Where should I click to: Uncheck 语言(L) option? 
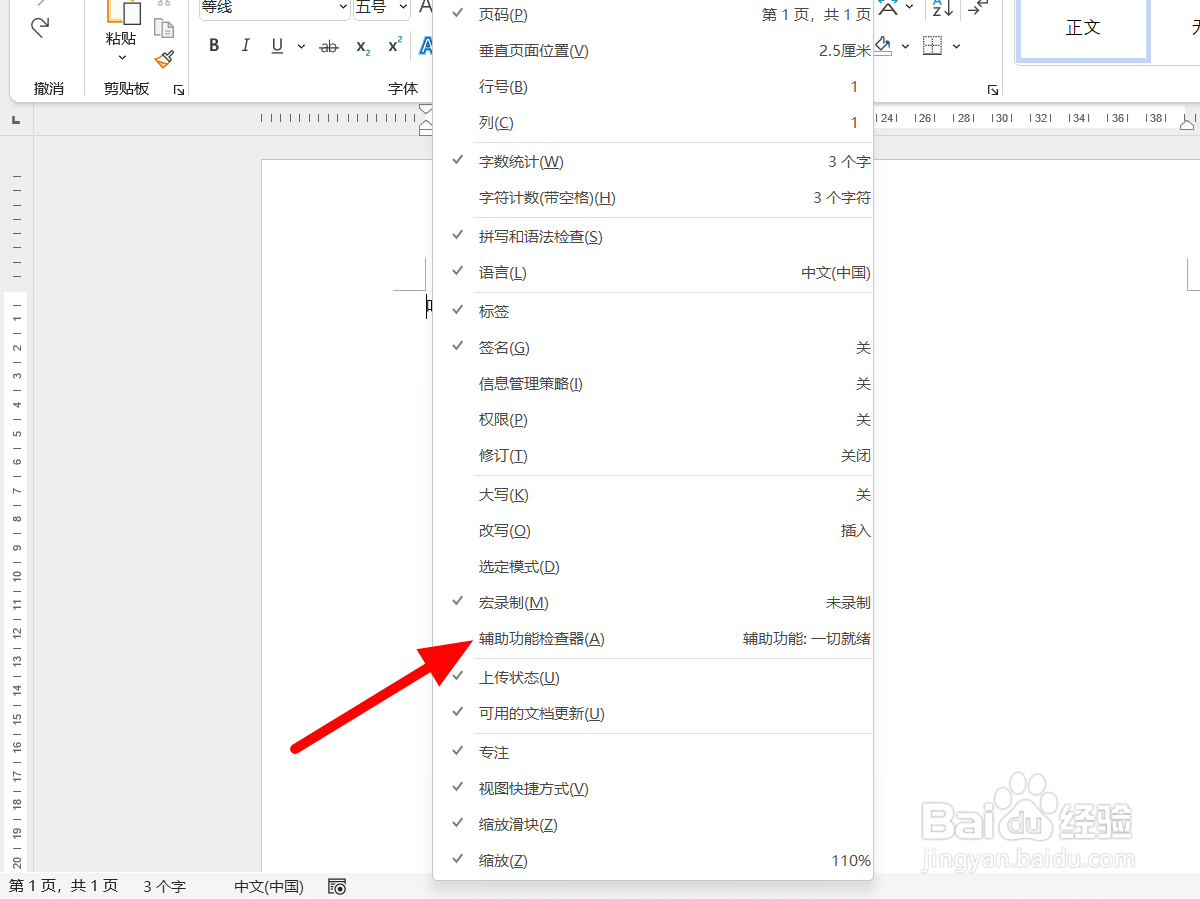(653, 273)
